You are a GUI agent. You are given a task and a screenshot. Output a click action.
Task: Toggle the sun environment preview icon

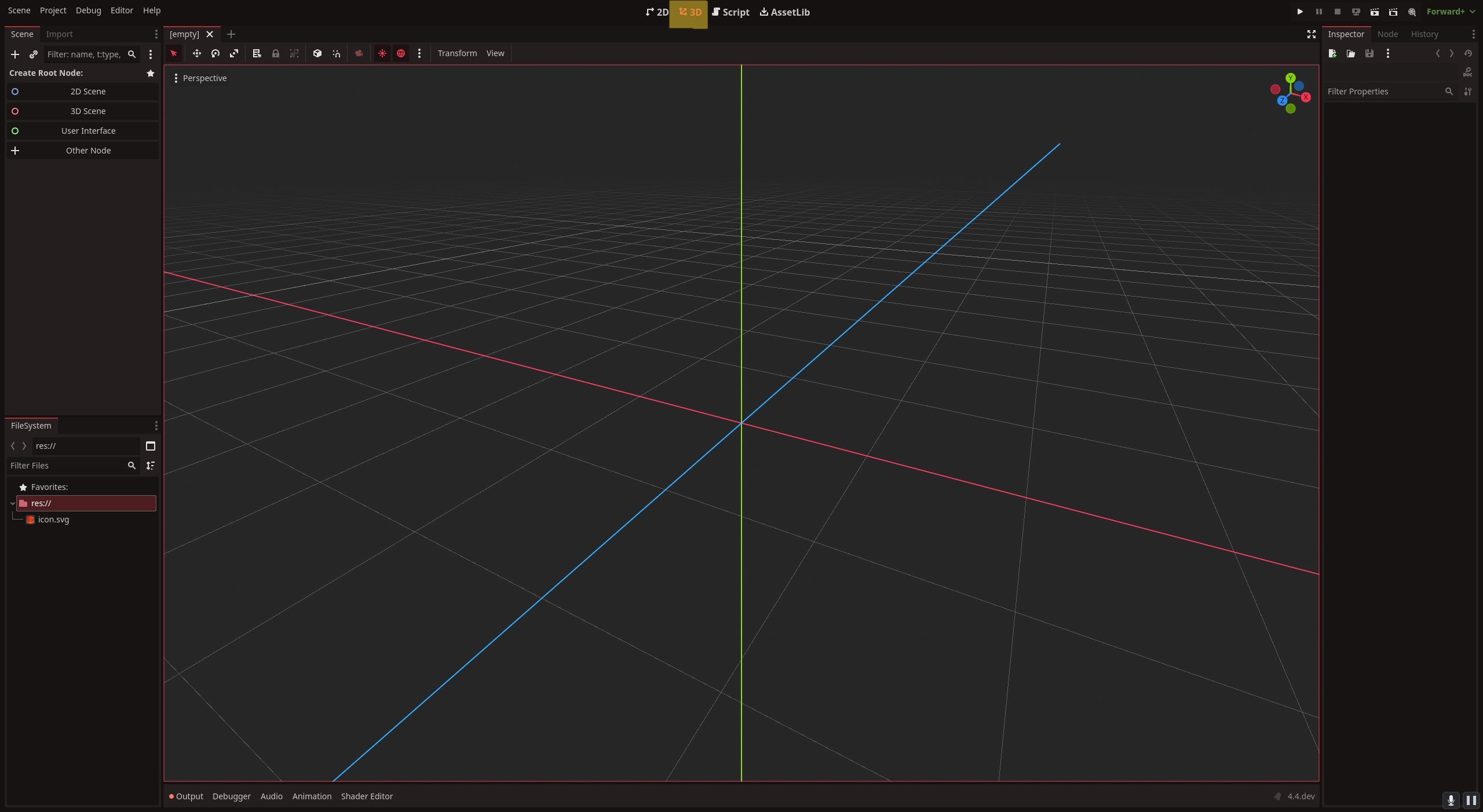tap(382, 53)
